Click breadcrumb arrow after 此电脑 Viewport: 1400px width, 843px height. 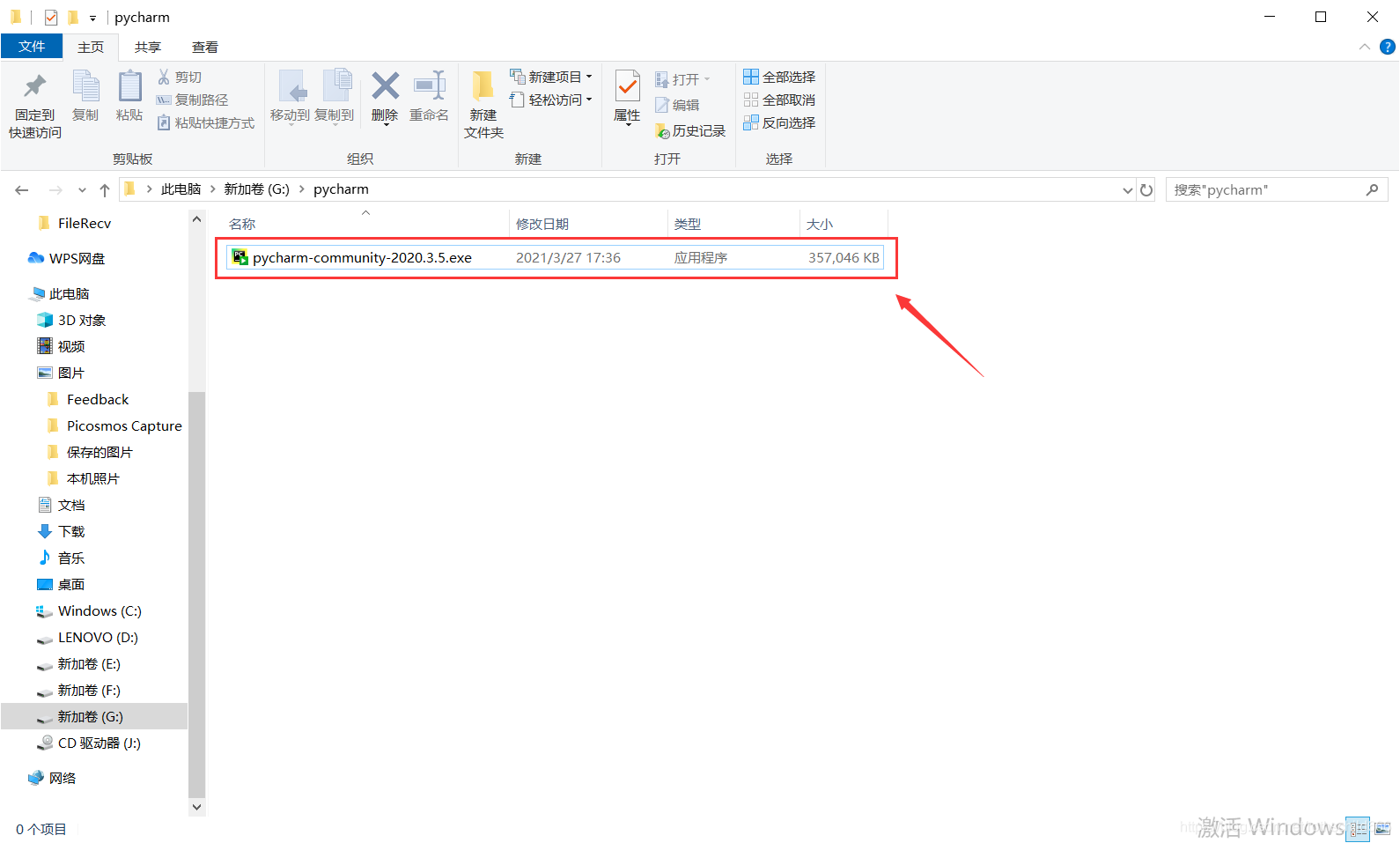click(x=213, y=189)
